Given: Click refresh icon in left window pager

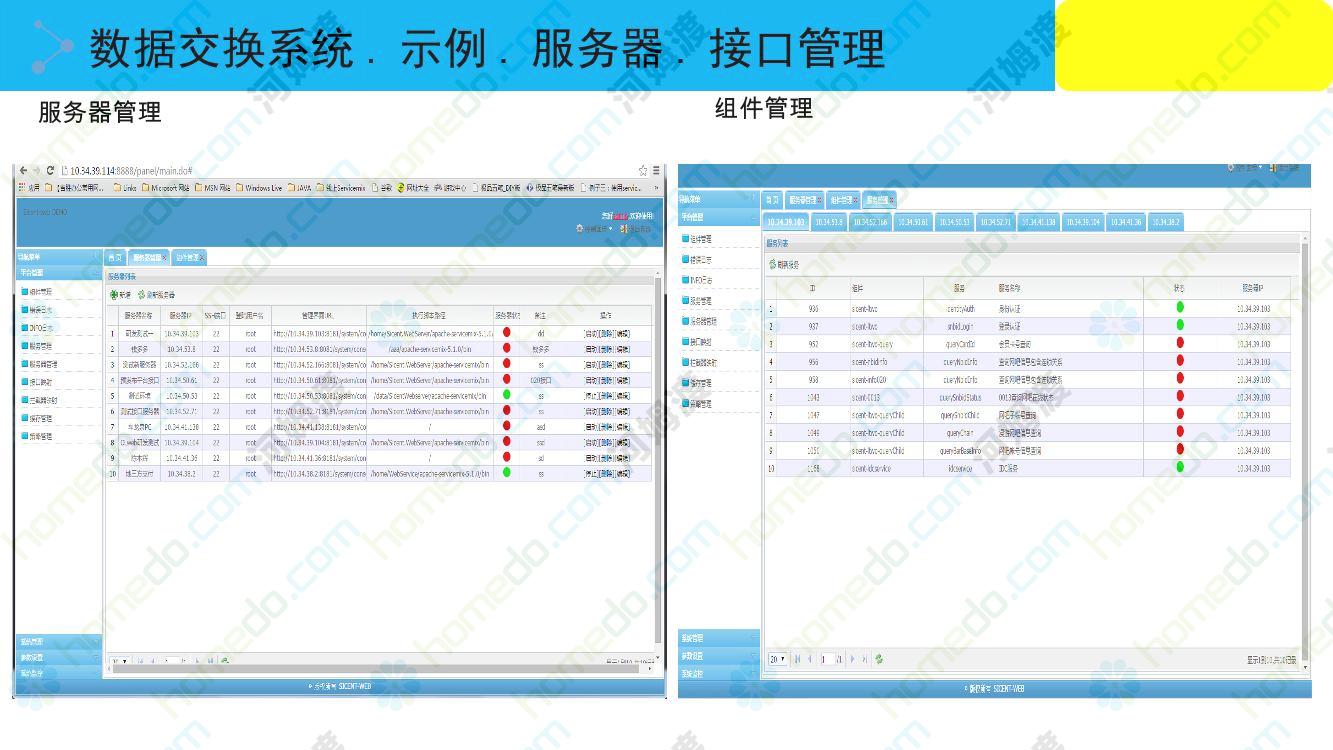Looking at the screenshot, I should [225, 660].
